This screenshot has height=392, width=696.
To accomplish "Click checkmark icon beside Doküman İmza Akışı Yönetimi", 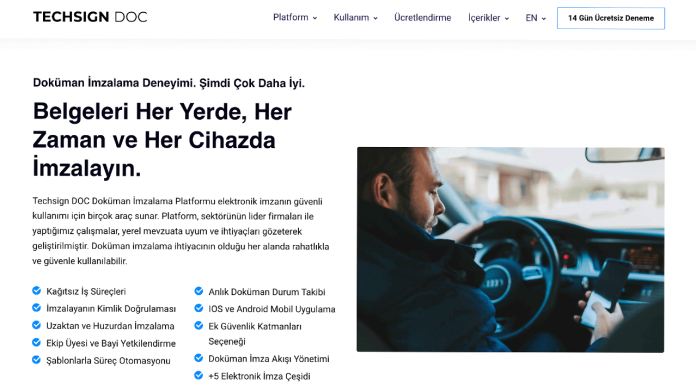I will pyautogui.click(x=199, y=358).
